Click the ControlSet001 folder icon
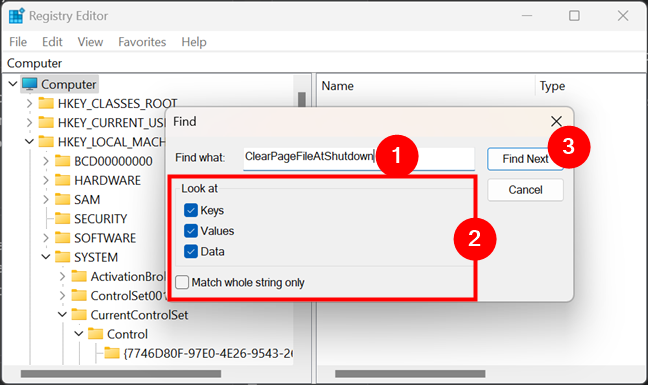The image size is (648, 385). [79, 295]
